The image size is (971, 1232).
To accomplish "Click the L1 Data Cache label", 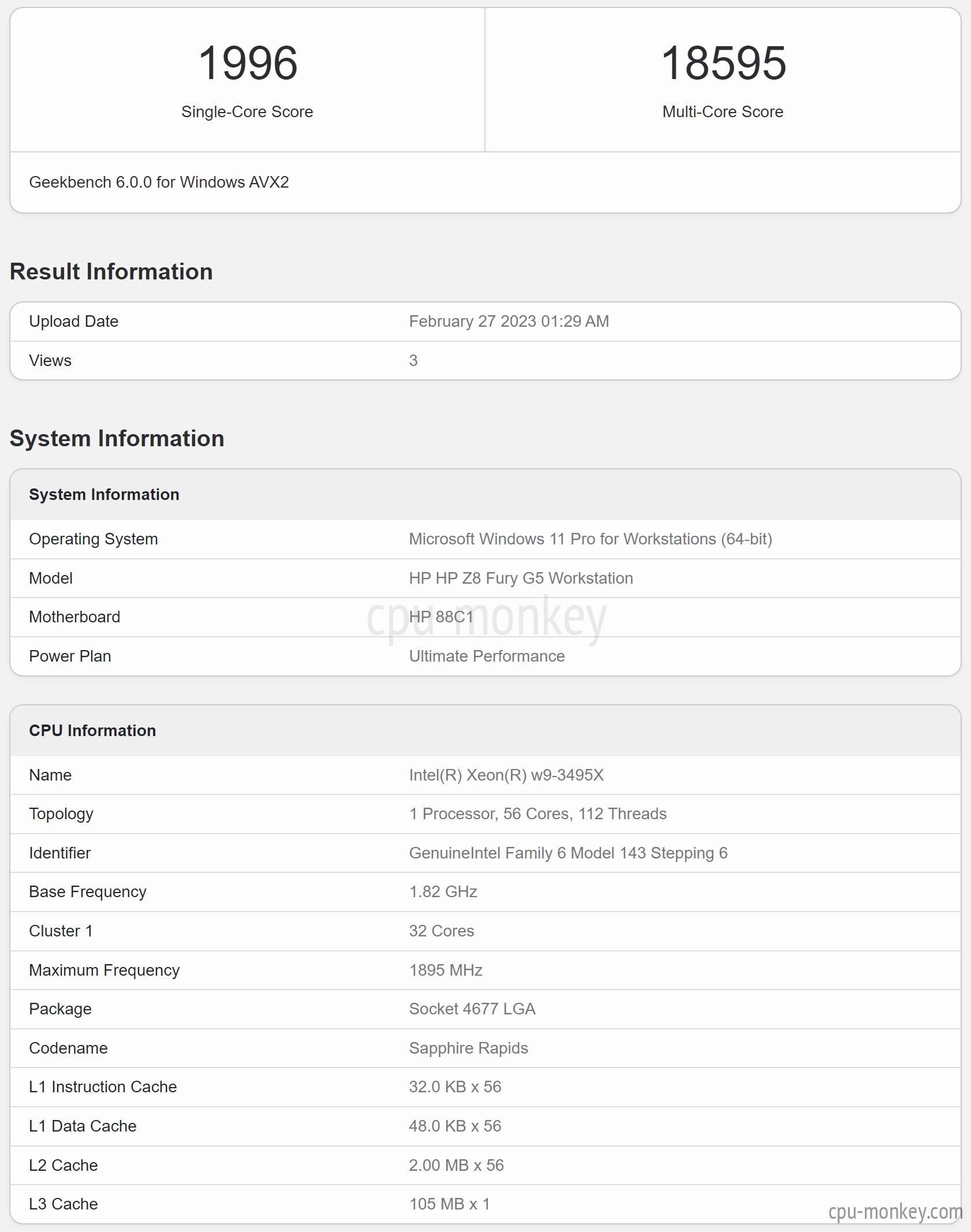I will click(83, 1126).
